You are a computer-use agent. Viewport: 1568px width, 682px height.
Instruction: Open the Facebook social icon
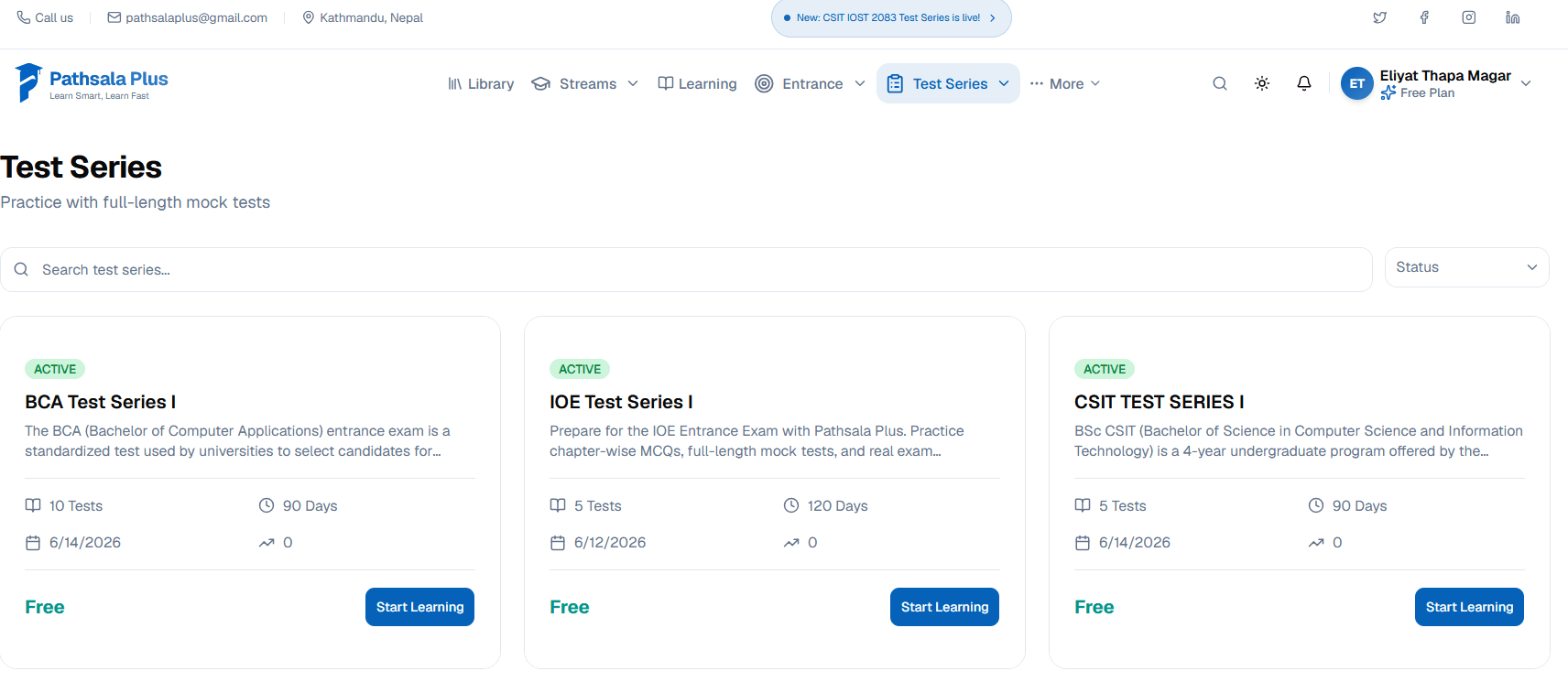click(1424, 17)
